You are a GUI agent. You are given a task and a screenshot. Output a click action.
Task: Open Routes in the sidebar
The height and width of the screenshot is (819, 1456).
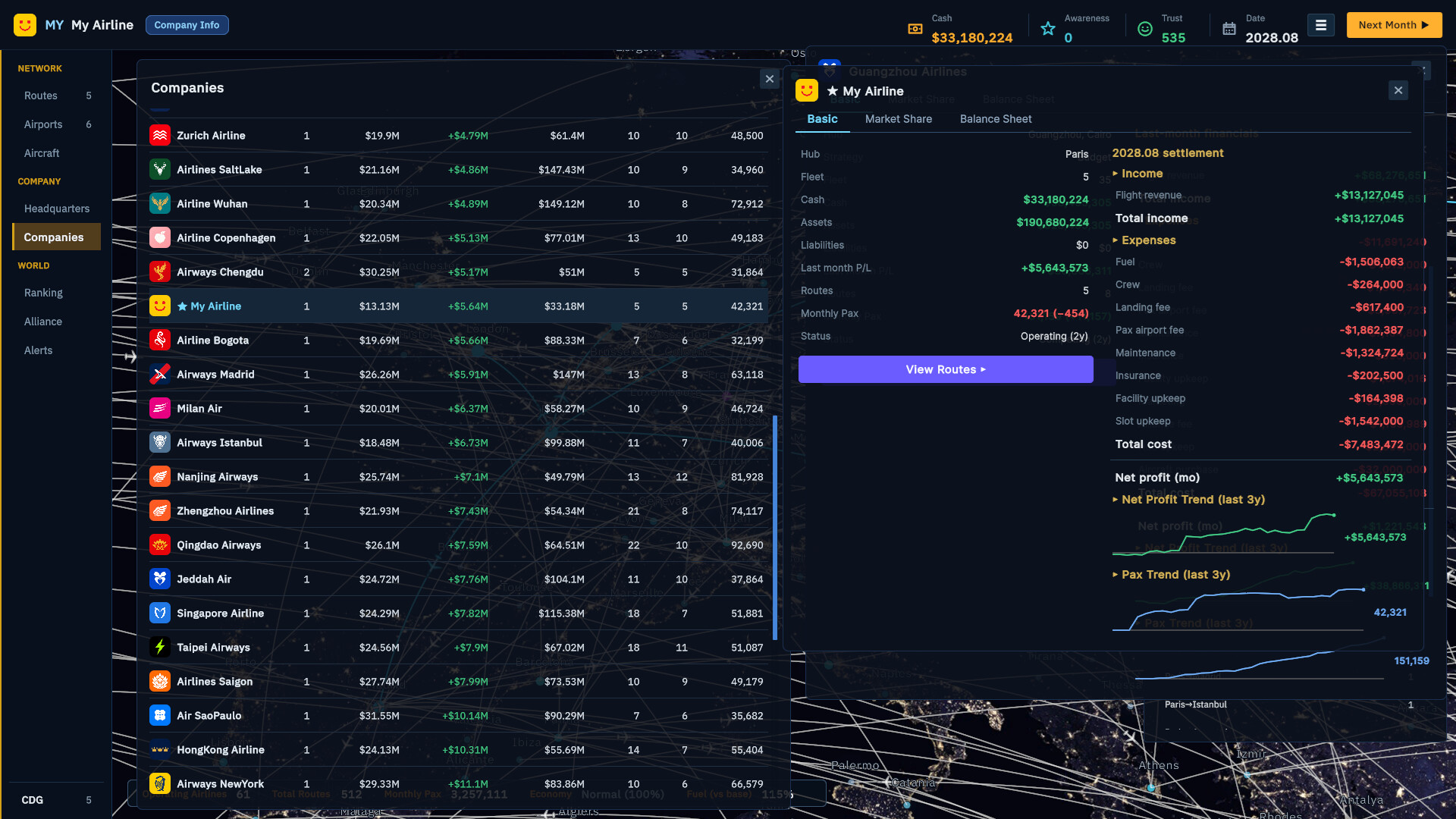[58, 96]
